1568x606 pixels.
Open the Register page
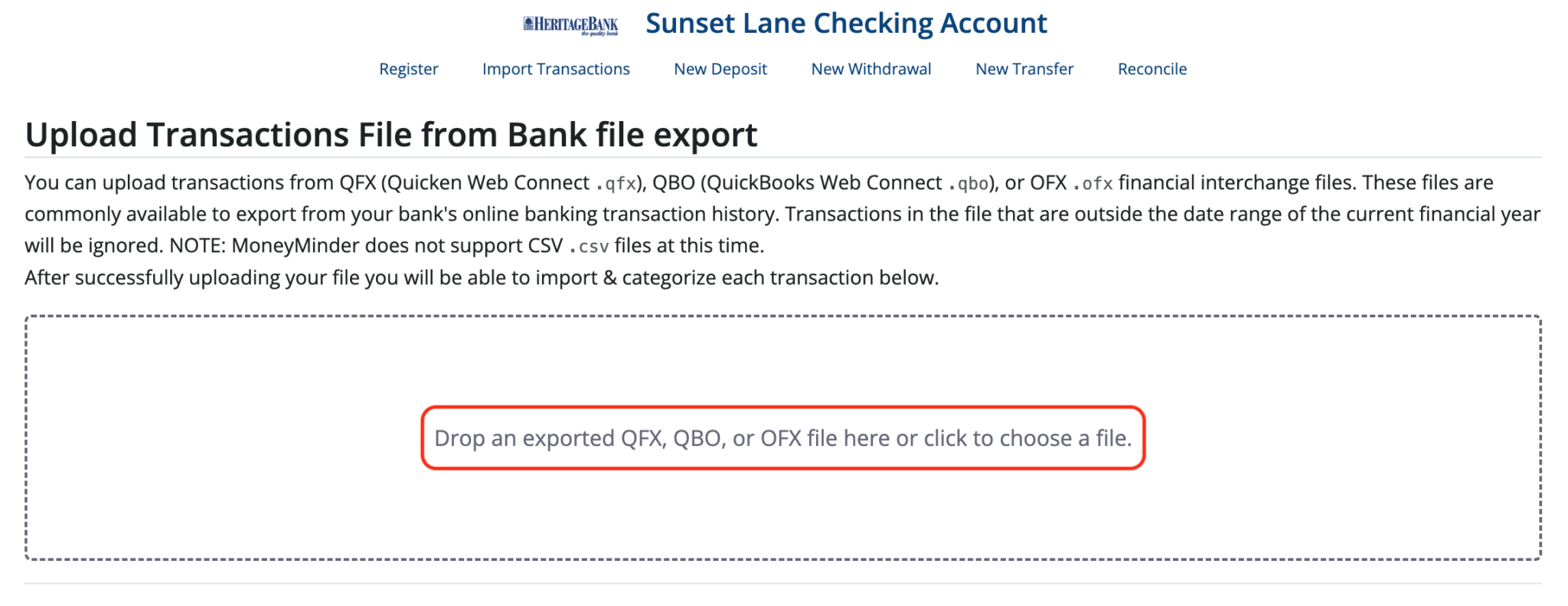pos(408,69)
